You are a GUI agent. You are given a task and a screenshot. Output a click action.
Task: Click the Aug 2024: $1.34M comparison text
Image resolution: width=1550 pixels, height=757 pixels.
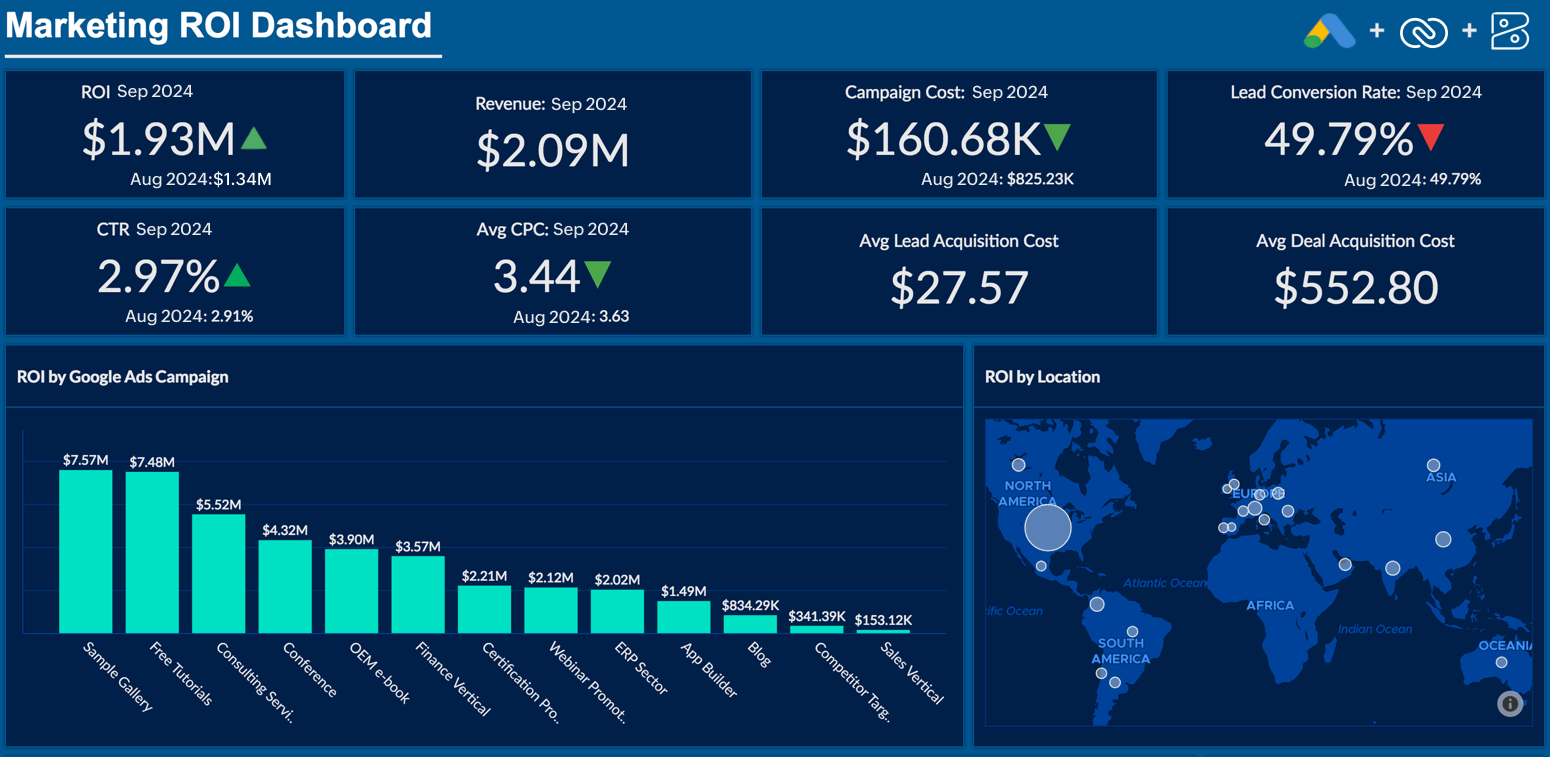(x=201, y=180)
